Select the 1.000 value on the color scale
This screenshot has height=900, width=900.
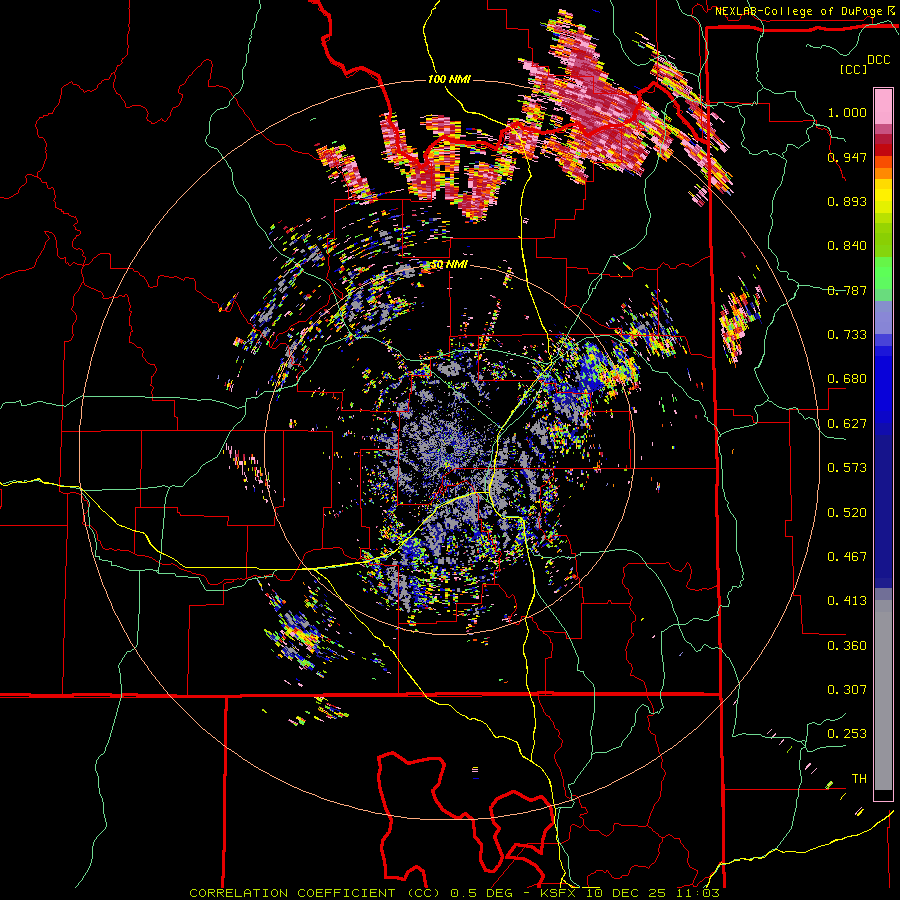point(847,112)
